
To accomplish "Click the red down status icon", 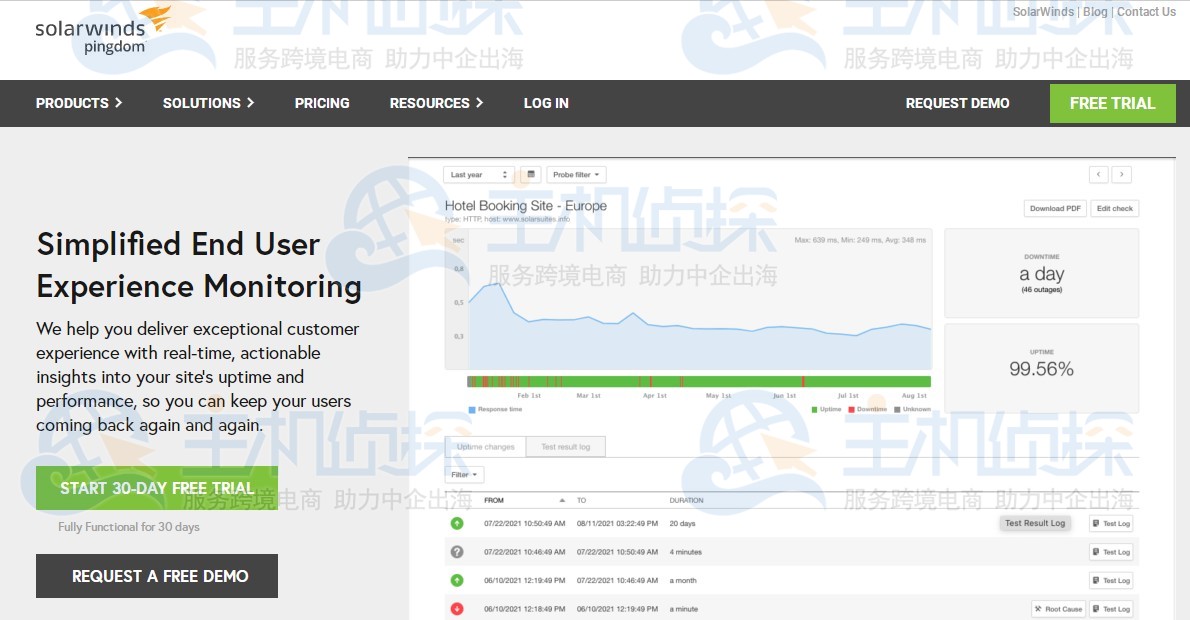I will pos(457,609).
